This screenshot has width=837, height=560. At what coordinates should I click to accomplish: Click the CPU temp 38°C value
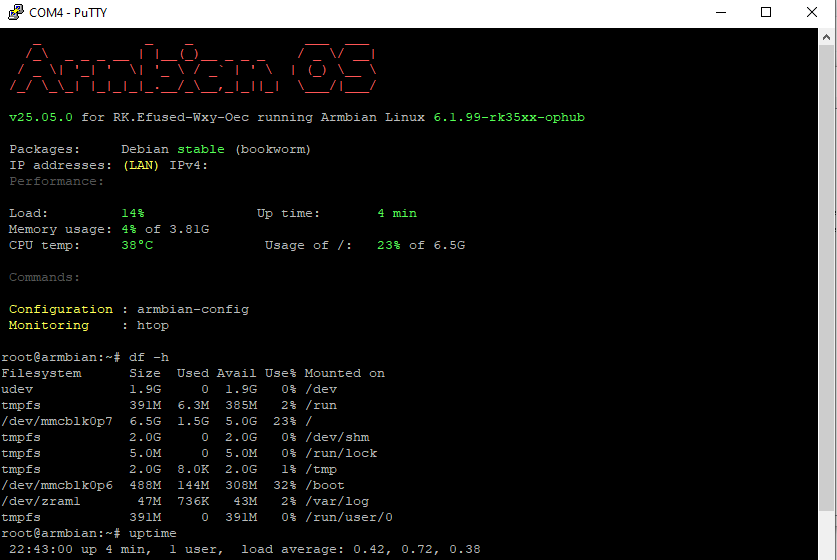click(x=137, y=245)
